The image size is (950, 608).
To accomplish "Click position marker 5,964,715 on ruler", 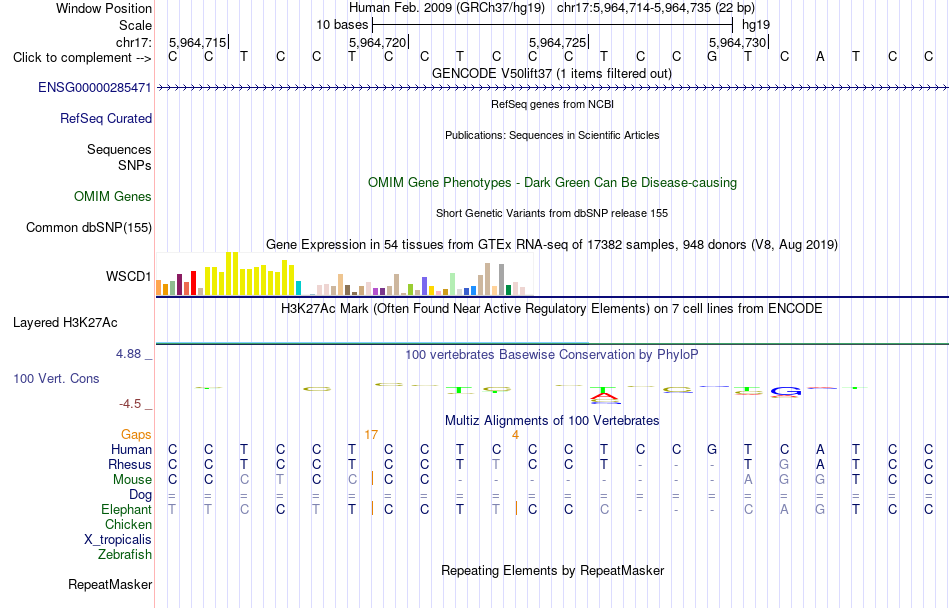I will pos(198,42).
